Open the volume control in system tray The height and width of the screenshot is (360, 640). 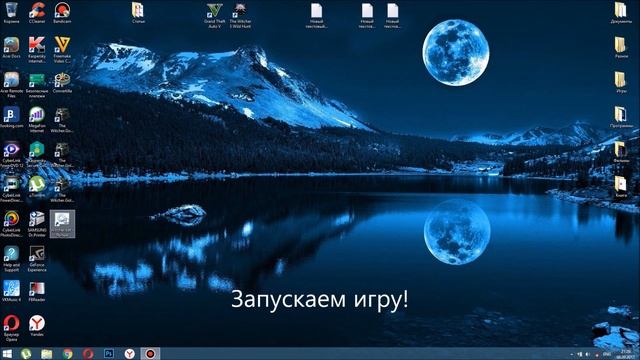(x=588, y=354)
